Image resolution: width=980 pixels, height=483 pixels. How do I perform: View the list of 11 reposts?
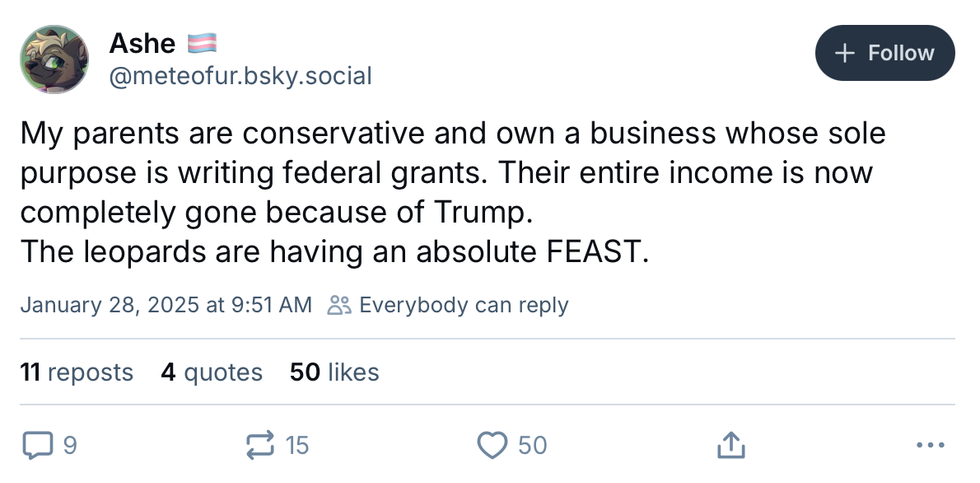(x=76, y=373)
